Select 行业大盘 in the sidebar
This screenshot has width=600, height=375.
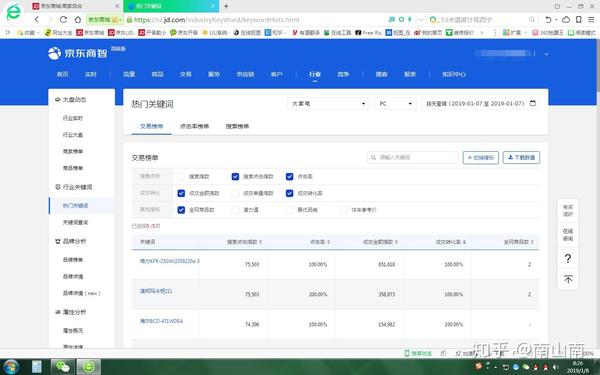[73, 135]
